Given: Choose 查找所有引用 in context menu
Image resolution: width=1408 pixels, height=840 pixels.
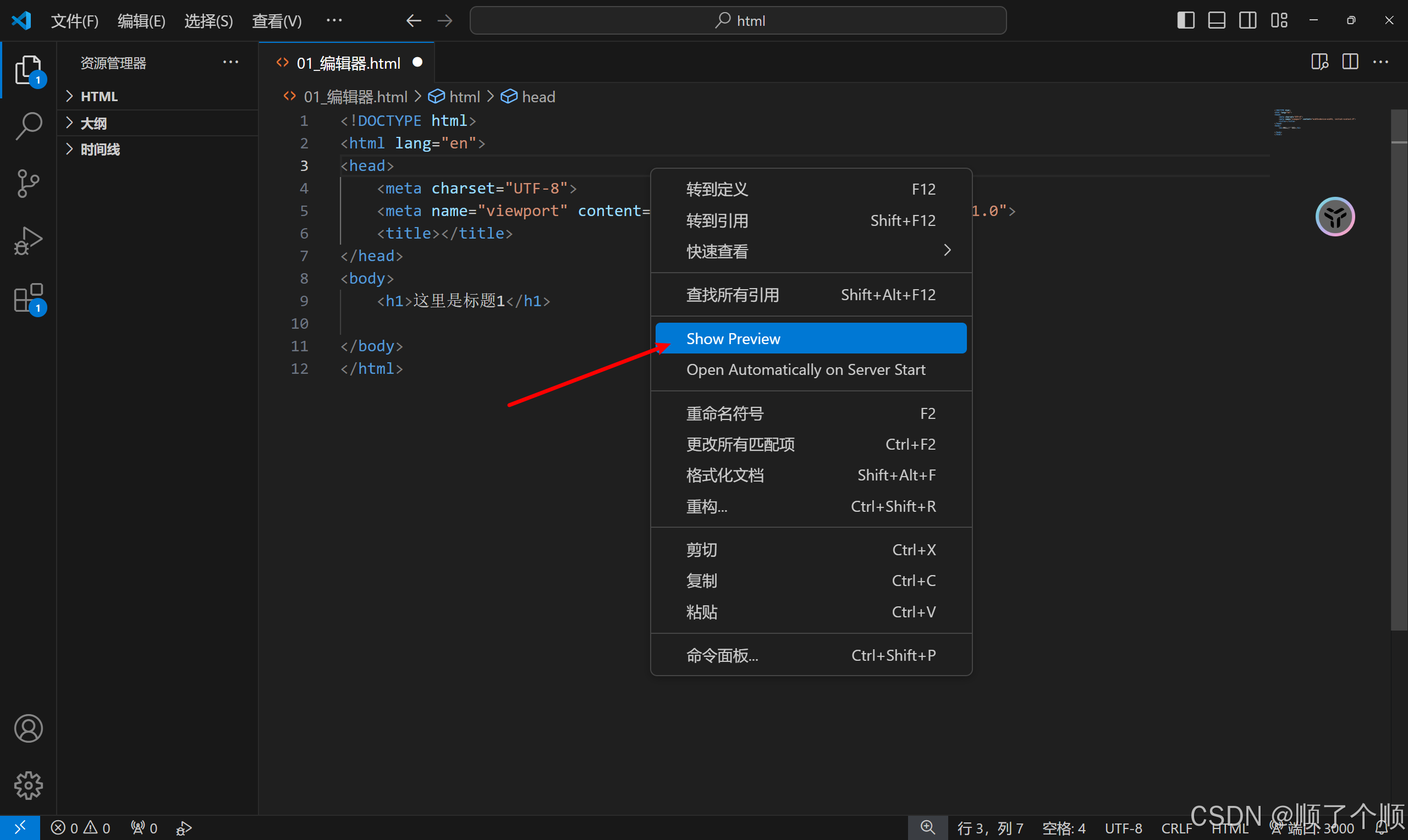Looking at the screenshot, I should pyautogui.click(x=811, y=294).
